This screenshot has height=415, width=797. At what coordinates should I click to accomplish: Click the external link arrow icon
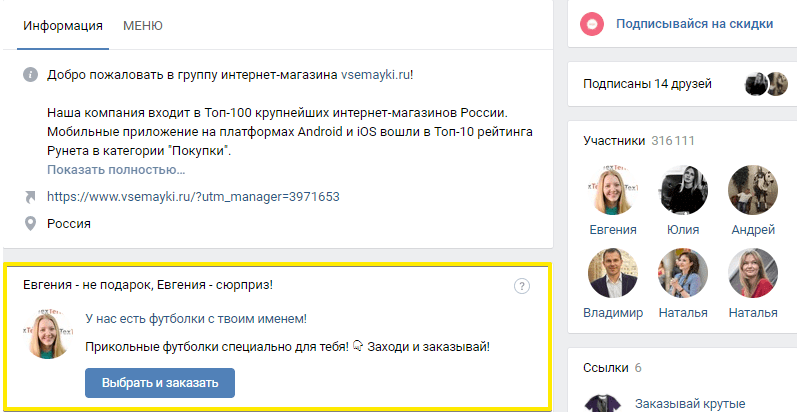[x=31, y=197]
